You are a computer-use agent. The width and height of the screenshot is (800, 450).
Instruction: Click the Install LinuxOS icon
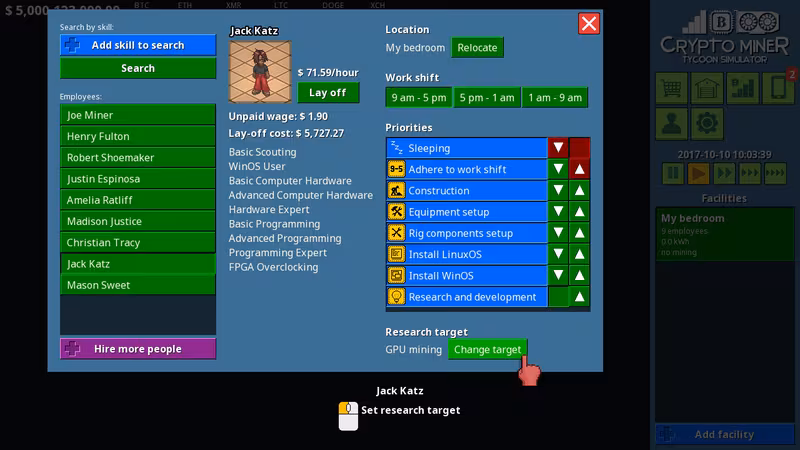pos(396,254)
